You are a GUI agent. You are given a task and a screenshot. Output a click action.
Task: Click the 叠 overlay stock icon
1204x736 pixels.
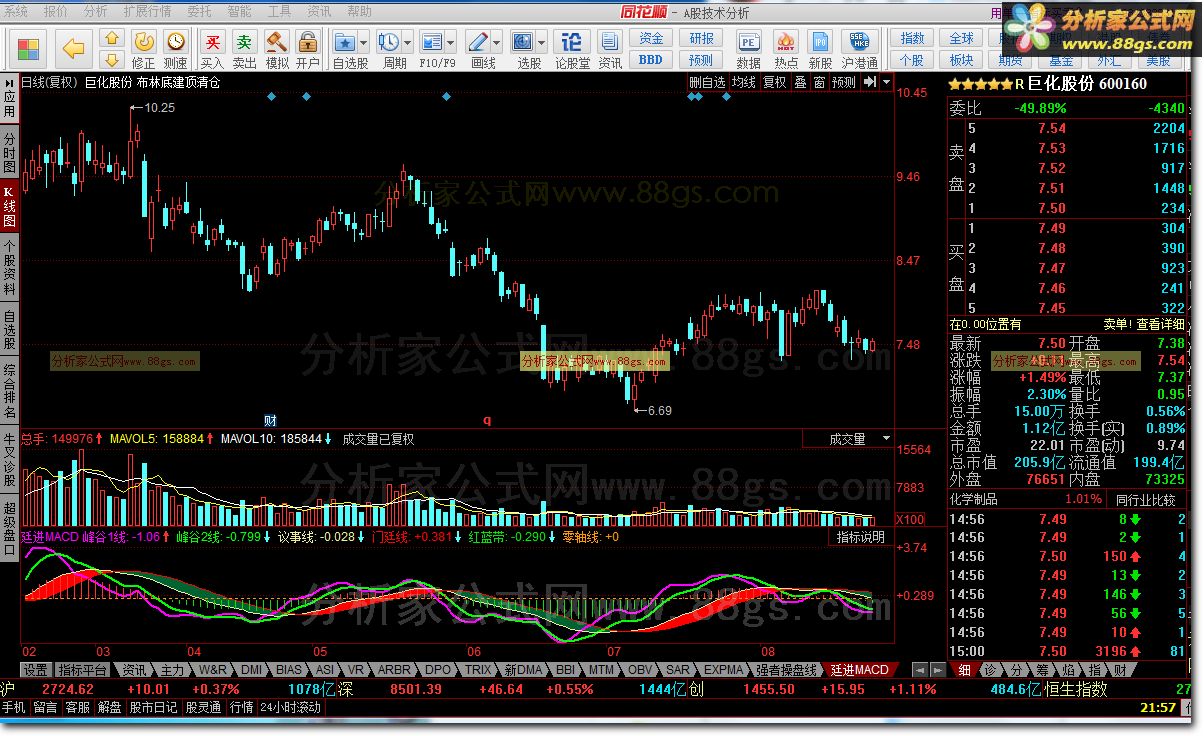point(800,82)
